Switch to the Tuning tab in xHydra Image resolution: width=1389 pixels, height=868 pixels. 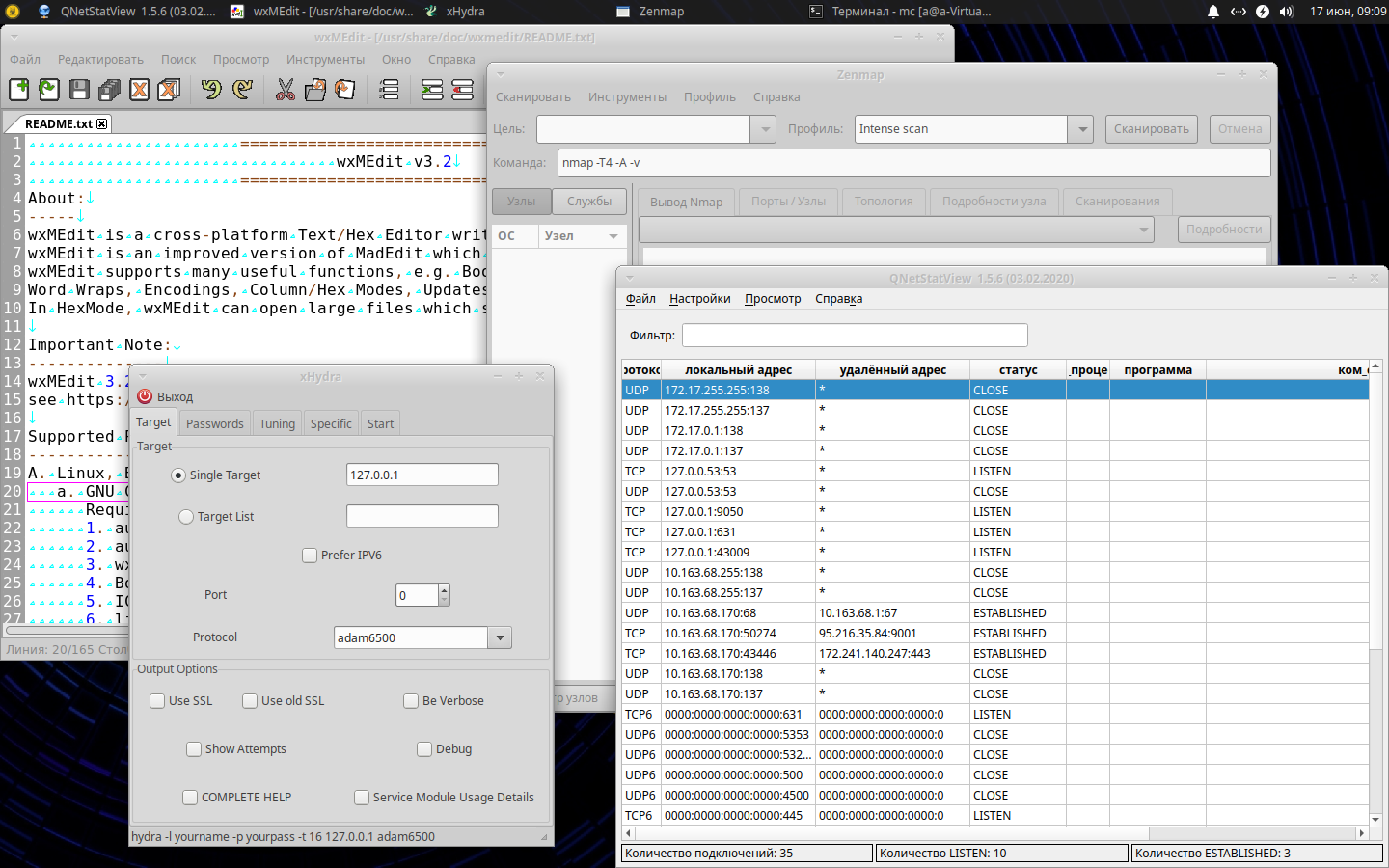(x=277, y=424)
